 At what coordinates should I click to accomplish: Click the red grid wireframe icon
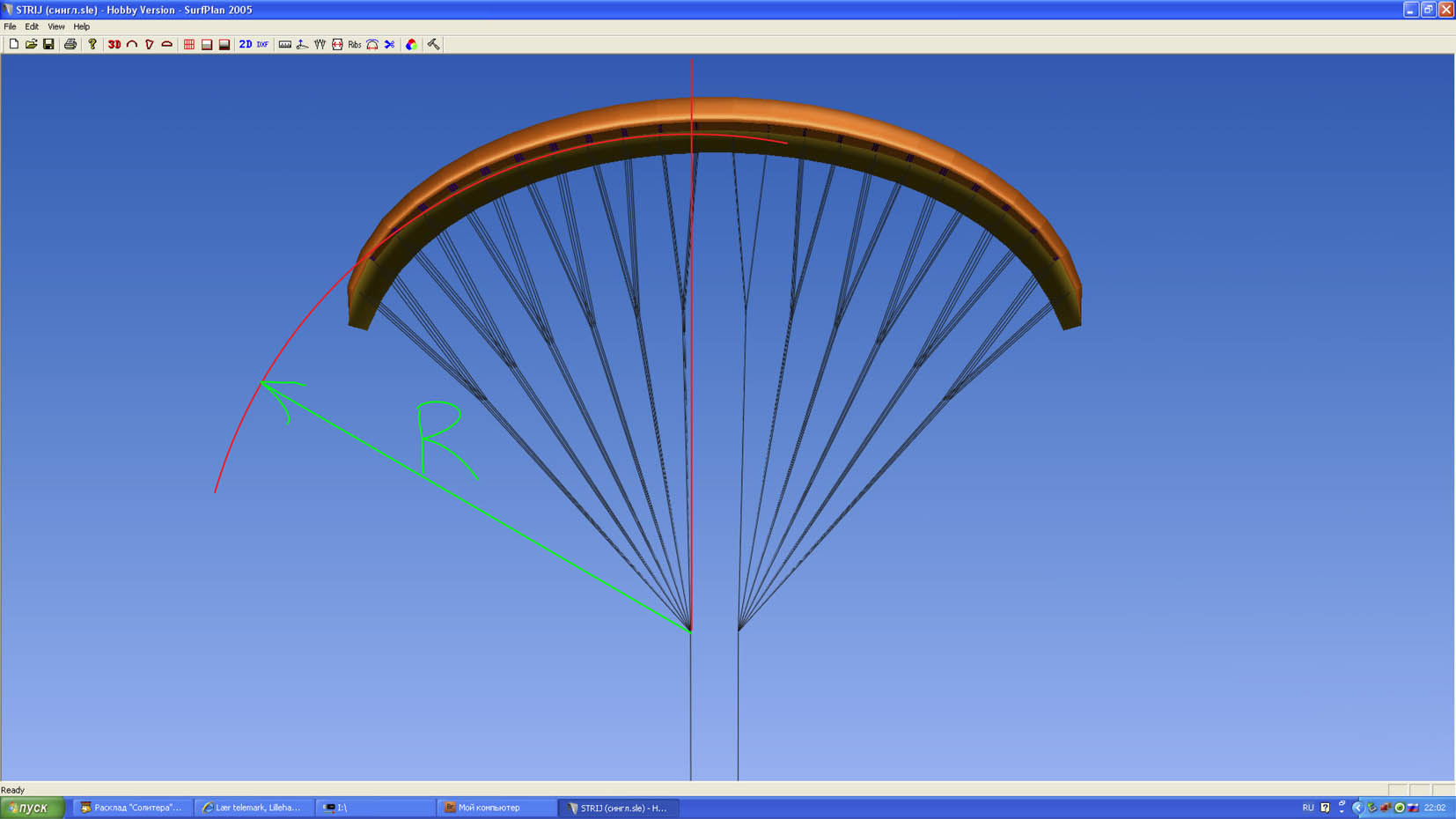[x=189, y=44]
